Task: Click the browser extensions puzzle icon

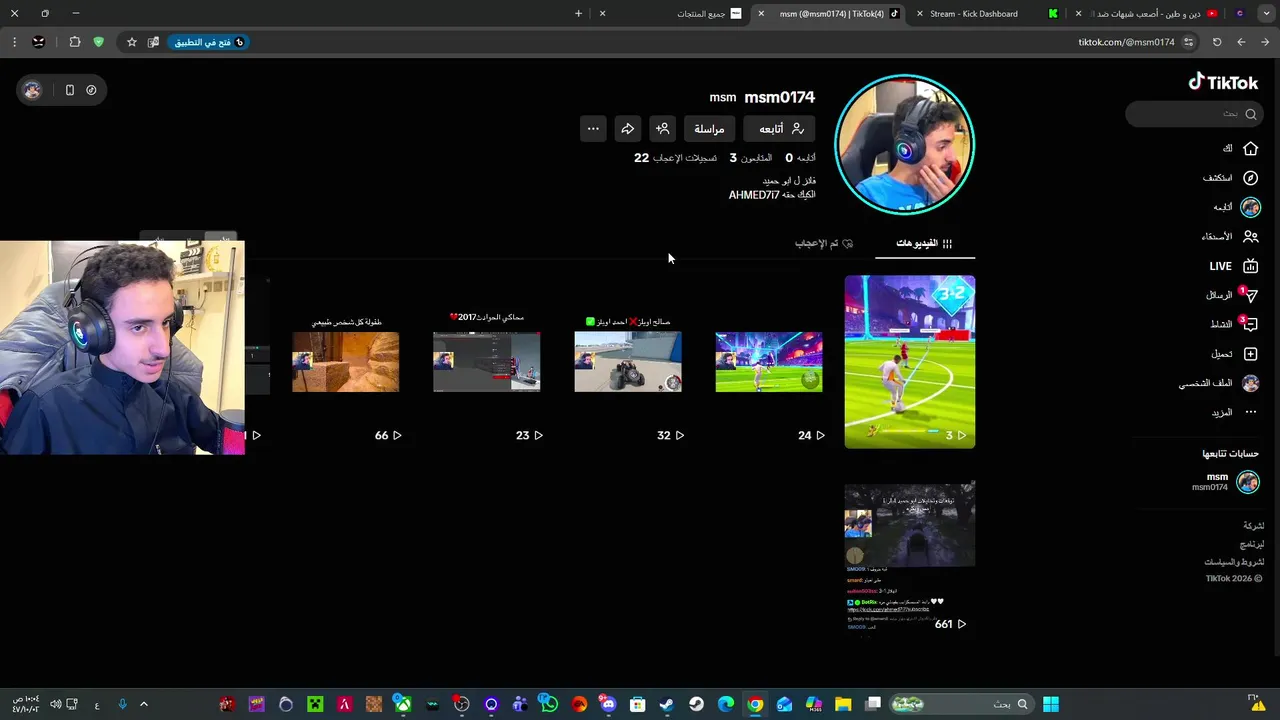Action: click(x=75, y=42)
